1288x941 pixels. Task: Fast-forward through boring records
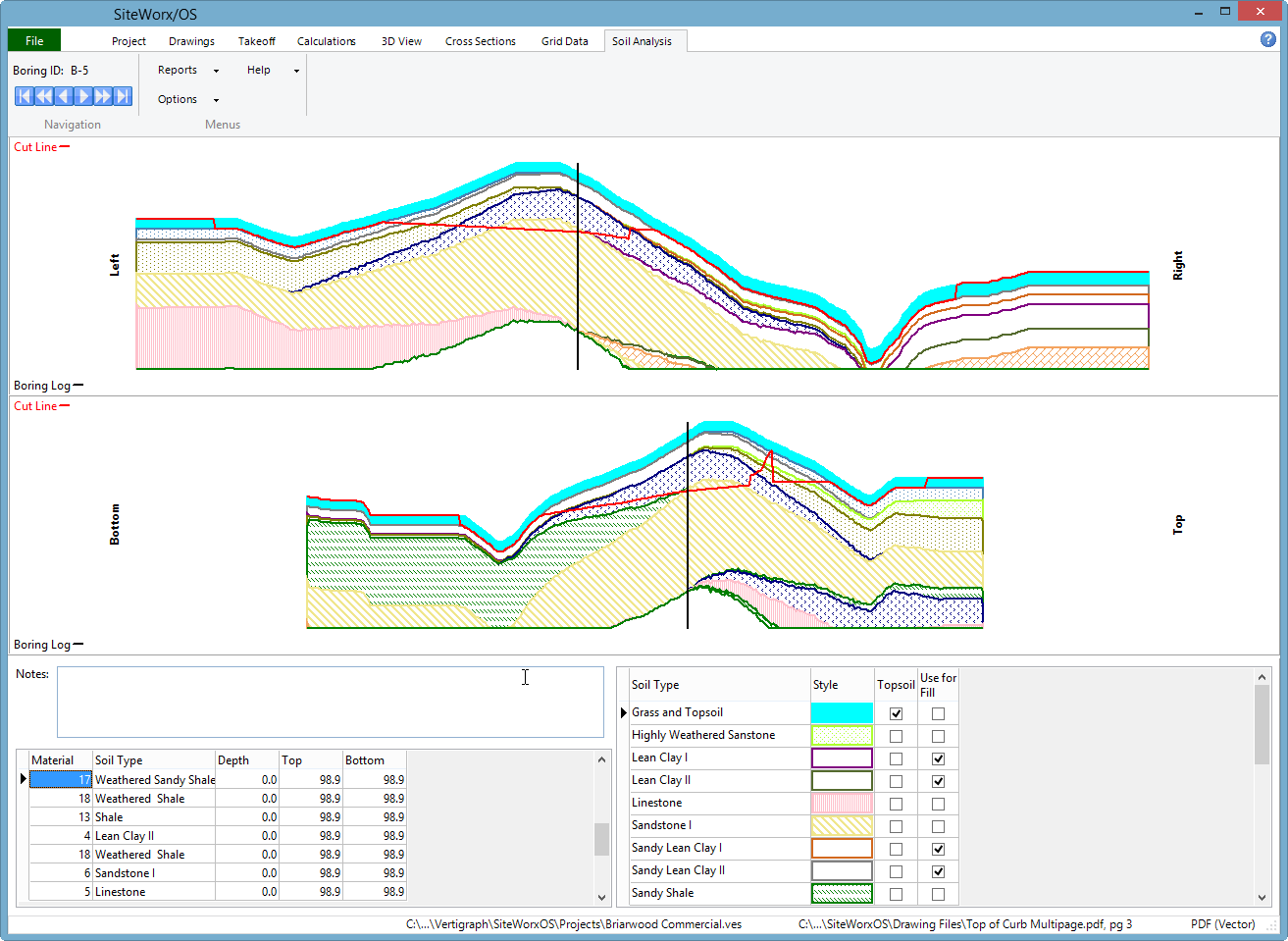[103, 95]
